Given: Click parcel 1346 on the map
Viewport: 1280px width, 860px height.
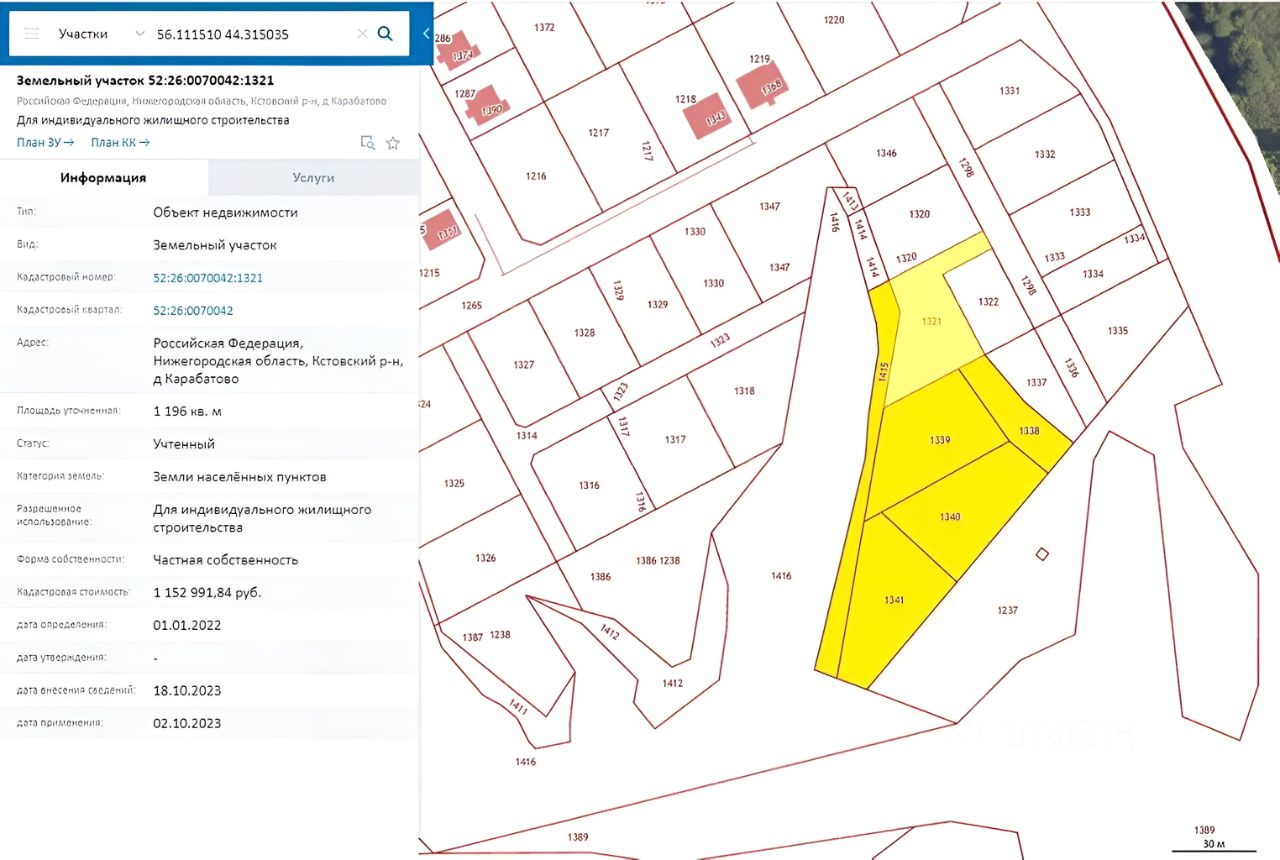Looking at the screenshot, I should 886,154.
